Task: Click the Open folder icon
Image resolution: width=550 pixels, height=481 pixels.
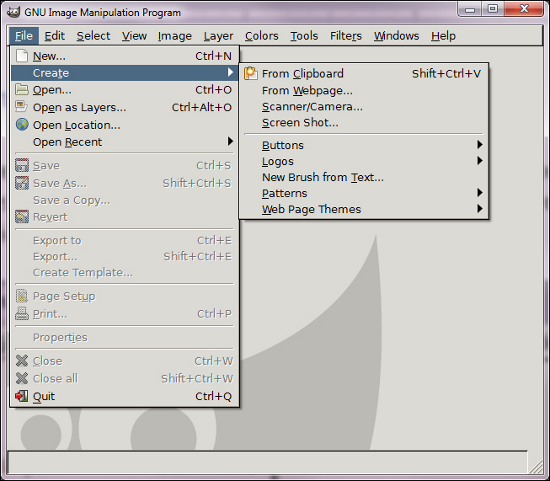Action: [x=22, y=90]
